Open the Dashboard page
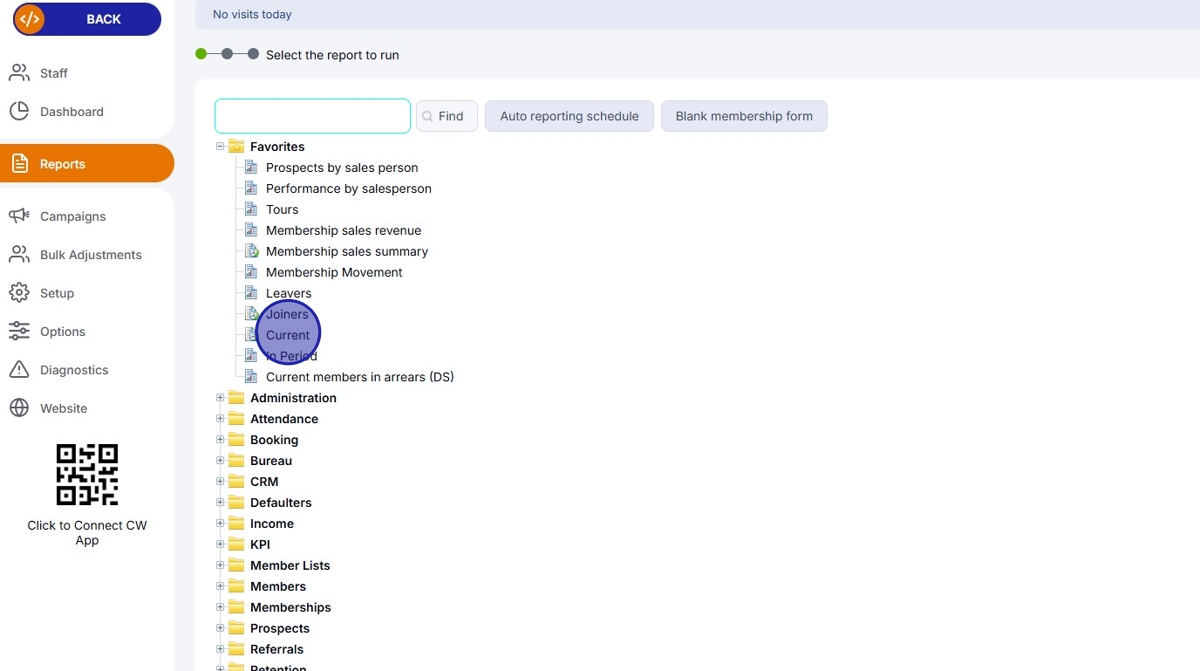 71,112
